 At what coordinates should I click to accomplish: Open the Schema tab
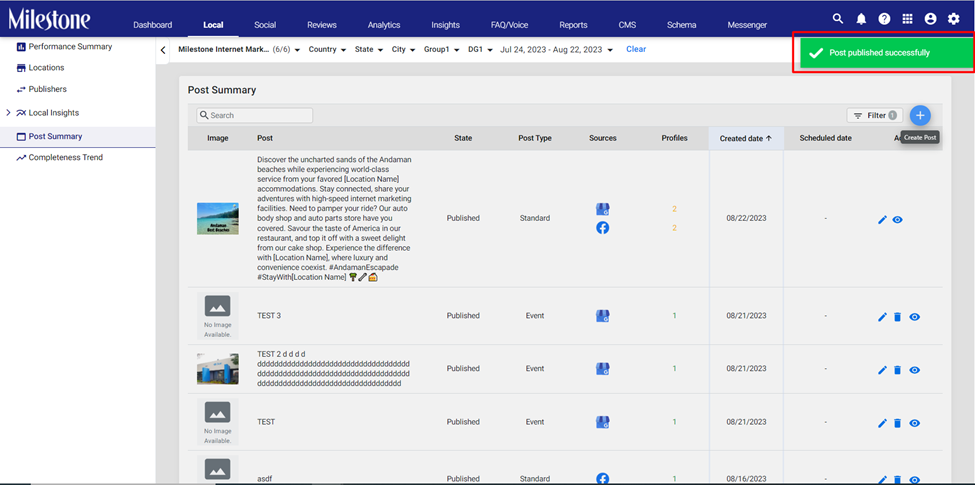pyautogui.click(x=682, y=25)
